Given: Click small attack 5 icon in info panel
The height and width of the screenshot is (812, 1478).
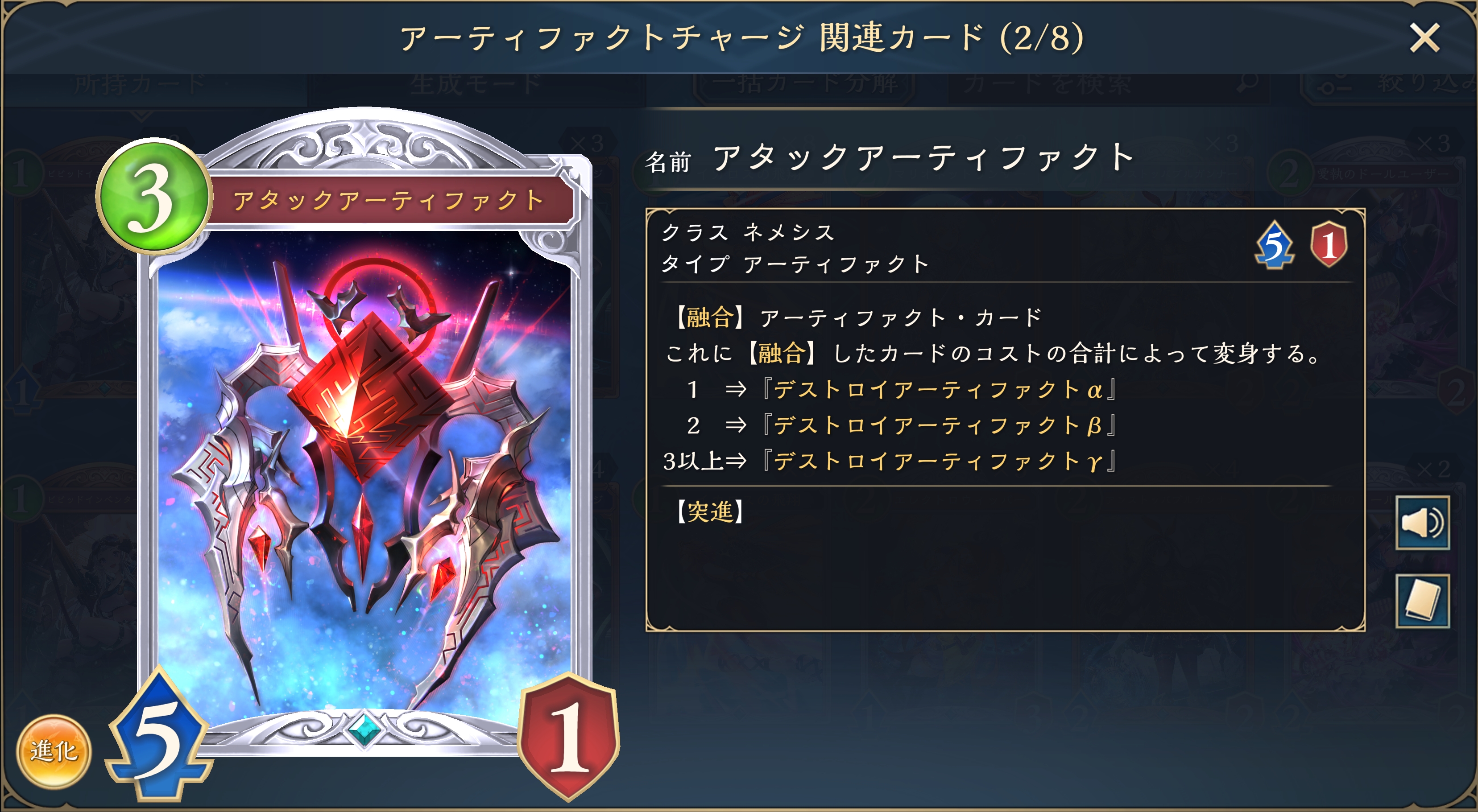Looking at the screenshot, I should (x=1274, y=245).
